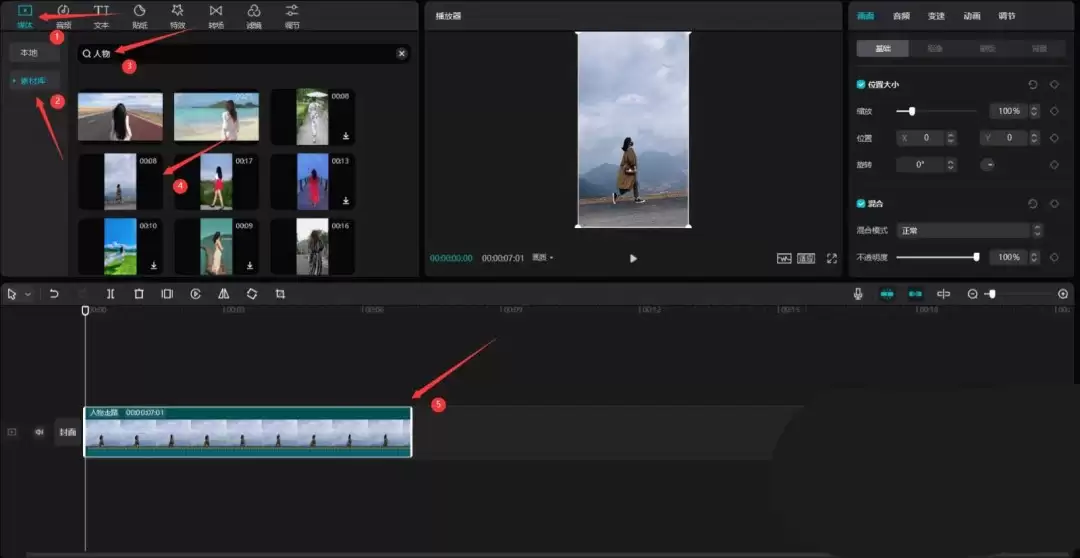Click the crop tool in timeline toolbar

click(x=280, y=294)
